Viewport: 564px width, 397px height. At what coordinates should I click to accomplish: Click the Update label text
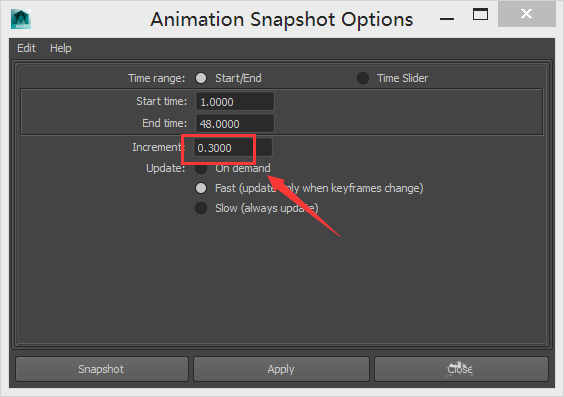(165, 168)
